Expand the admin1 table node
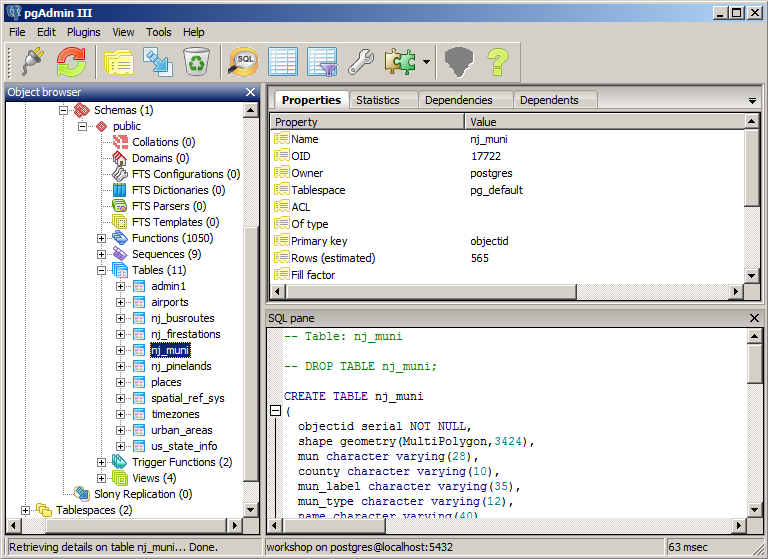 point(120,286)
